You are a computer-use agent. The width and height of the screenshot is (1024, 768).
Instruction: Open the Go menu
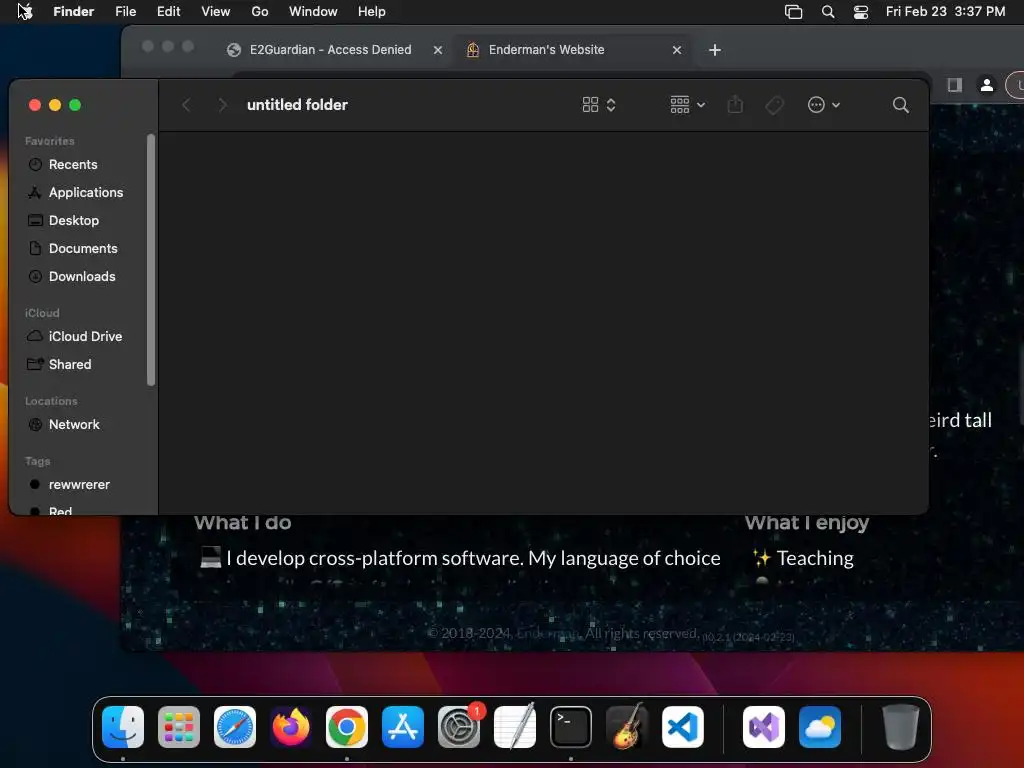pos(260,12)
